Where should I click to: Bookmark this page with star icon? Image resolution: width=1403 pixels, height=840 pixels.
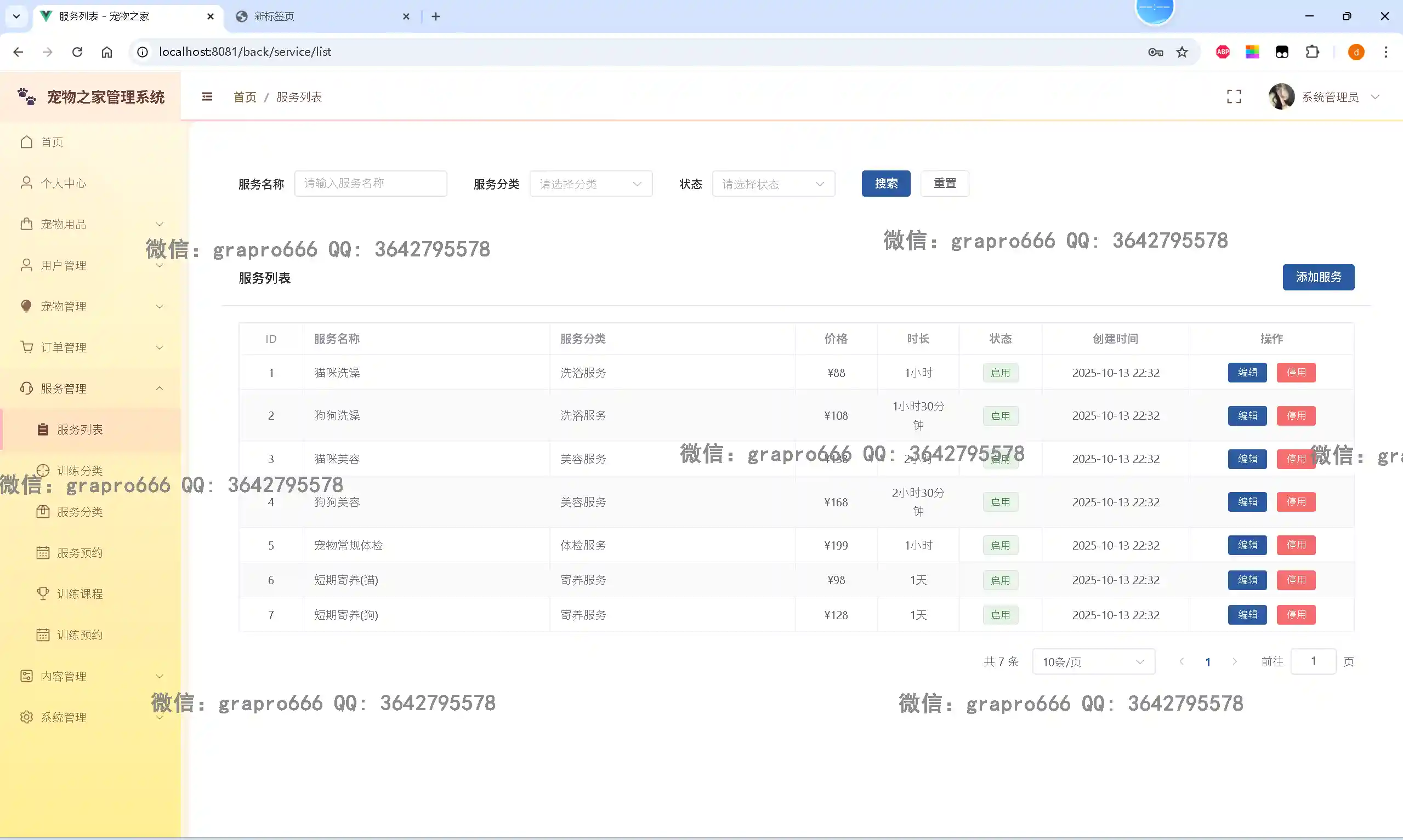click(x=1182, y=52)
